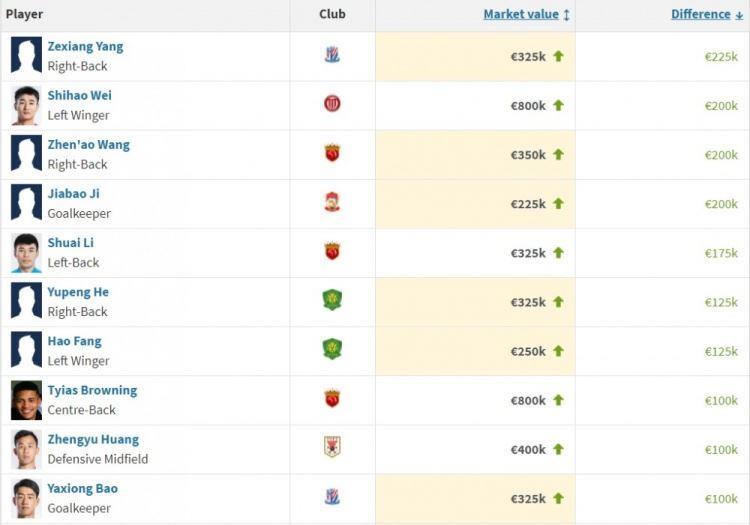
Task: Sort the table by Difference column
Action: (x=701, y=14)
